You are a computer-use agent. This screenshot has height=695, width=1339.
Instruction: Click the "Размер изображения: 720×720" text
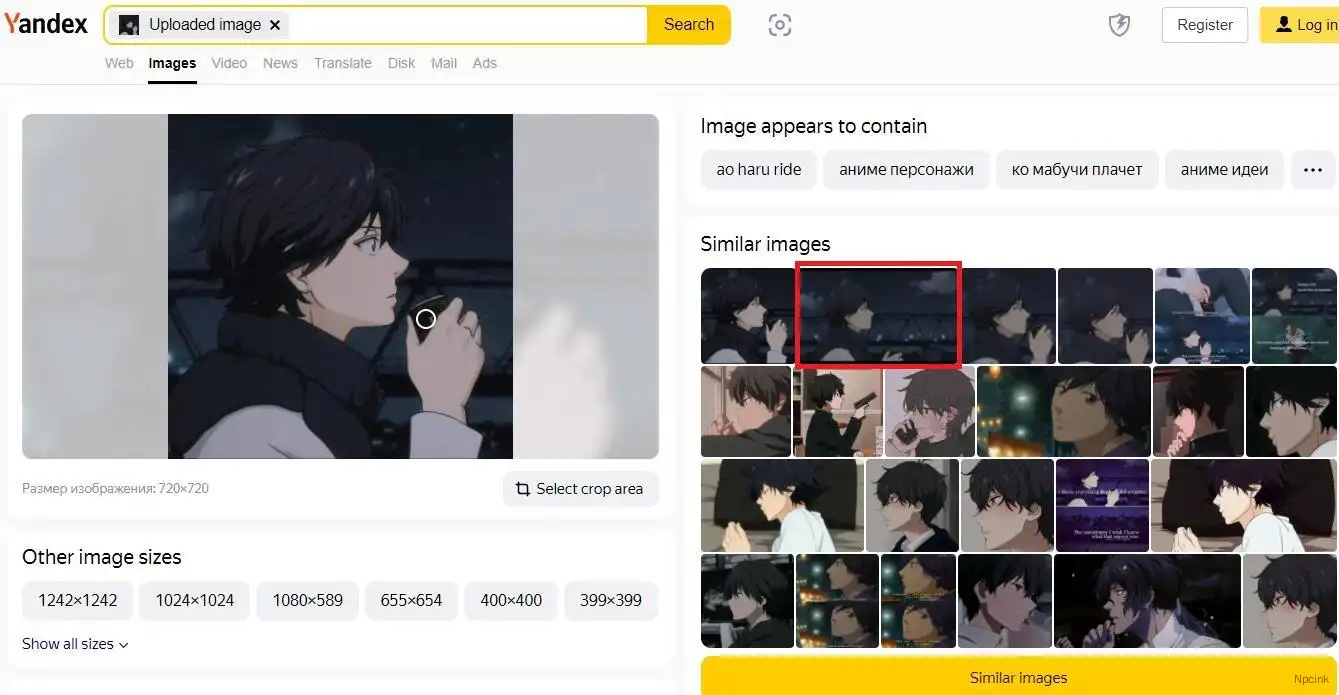click(115, 489)
